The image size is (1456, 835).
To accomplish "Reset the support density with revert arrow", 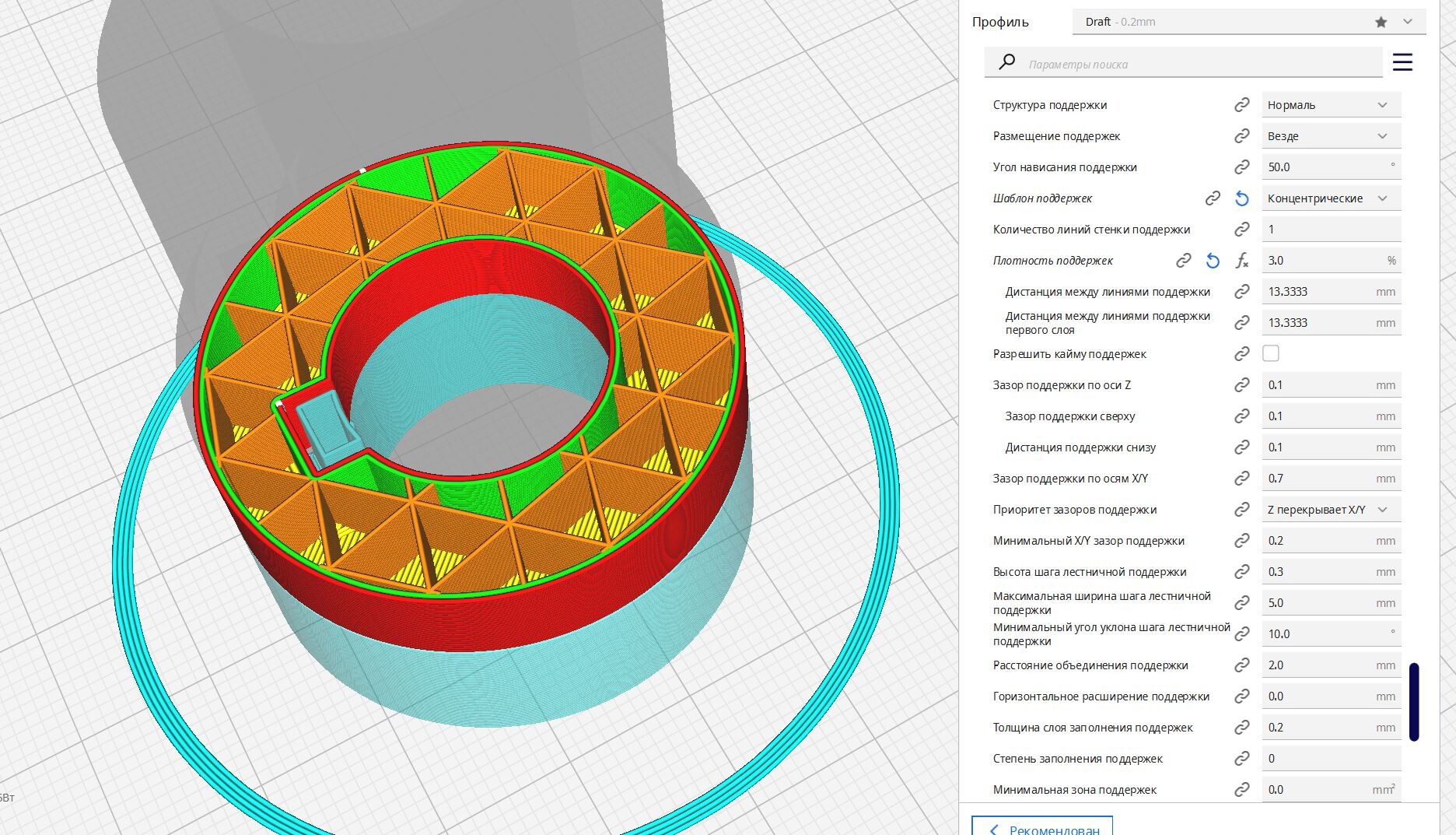I will 1212,261.
